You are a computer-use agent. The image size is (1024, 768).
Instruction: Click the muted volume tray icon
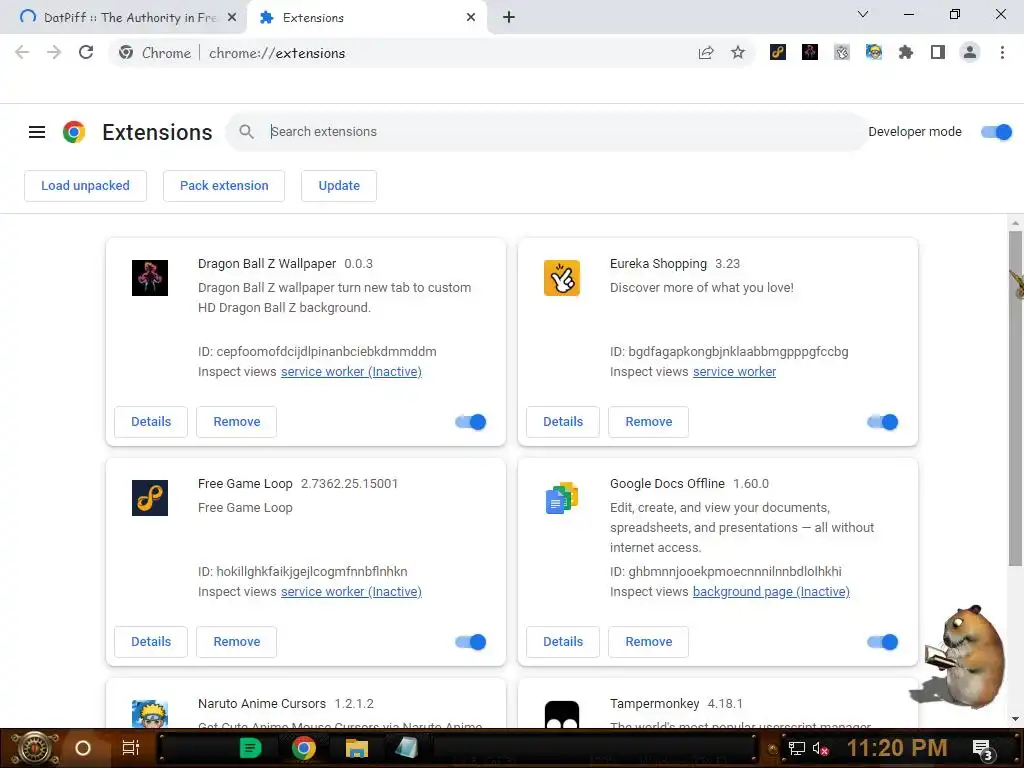820,748
